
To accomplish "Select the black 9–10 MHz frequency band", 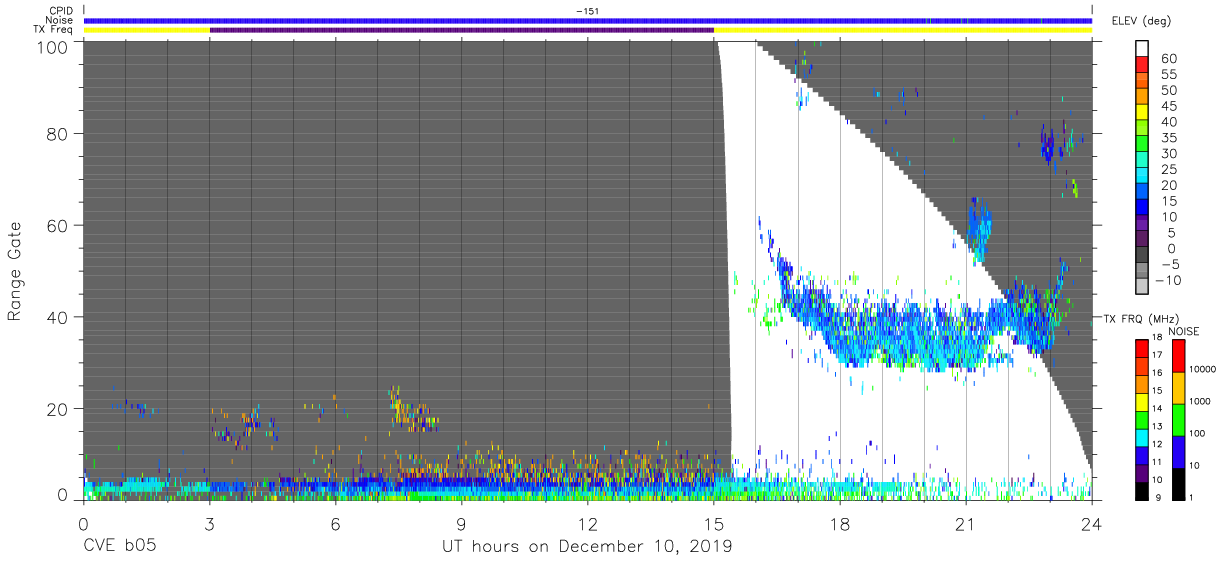I will (x=1142, y=490).
